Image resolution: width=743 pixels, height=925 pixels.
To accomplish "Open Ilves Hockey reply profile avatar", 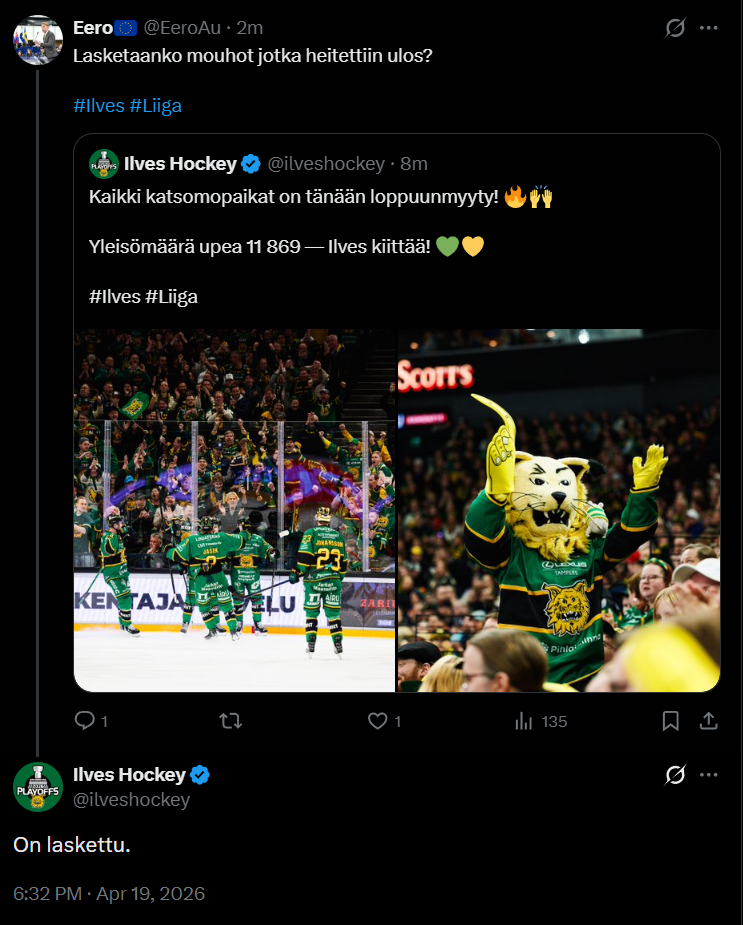I will click(38, 786).
